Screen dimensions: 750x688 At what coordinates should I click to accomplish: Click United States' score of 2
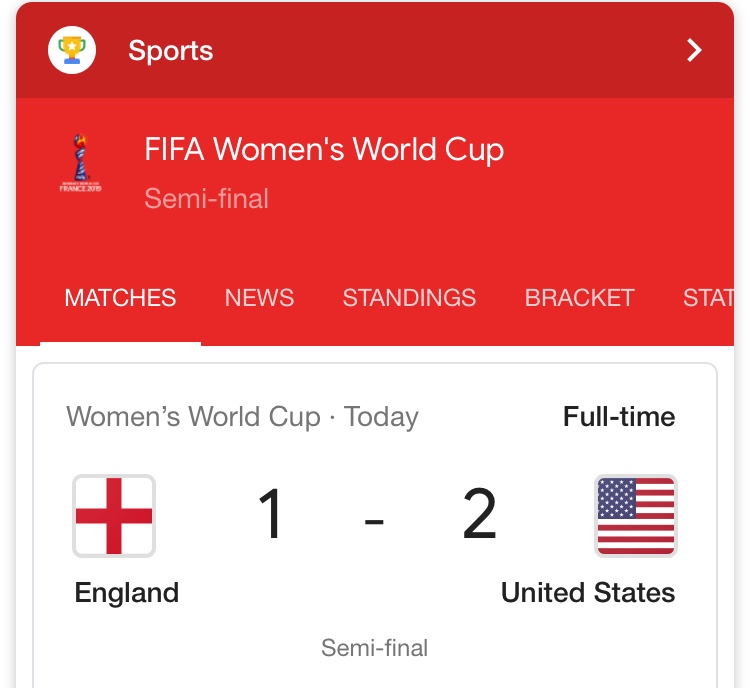pyautogui.click(x=479, y=513)
